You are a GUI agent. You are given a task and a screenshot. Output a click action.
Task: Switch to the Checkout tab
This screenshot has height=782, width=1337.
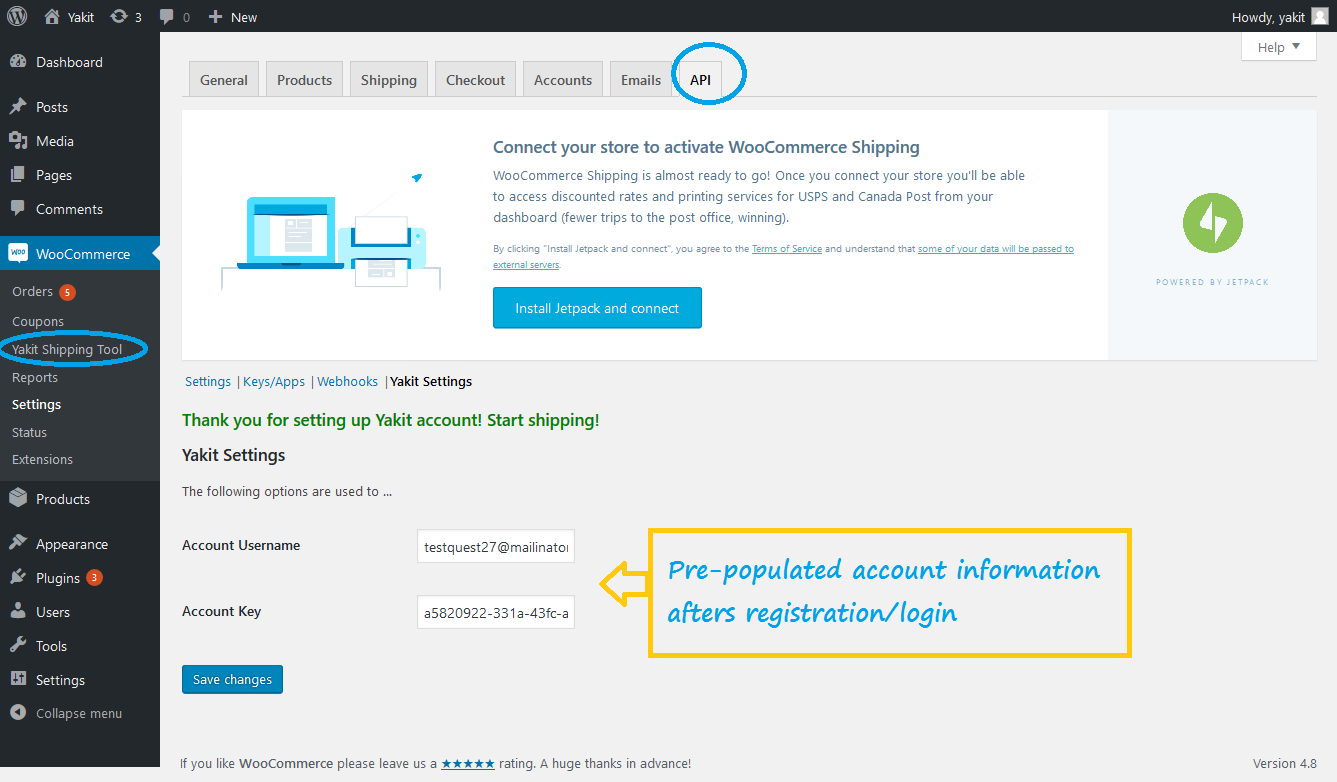[476, 80]
